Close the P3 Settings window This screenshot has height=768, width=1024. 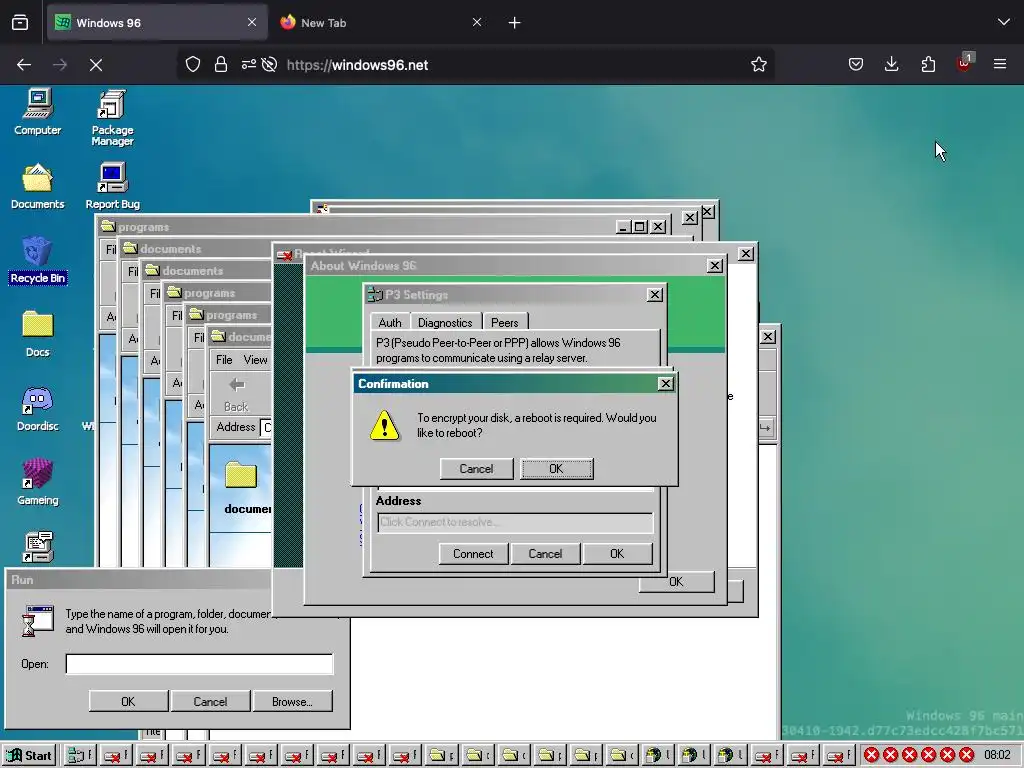click(x=654, y=295)
